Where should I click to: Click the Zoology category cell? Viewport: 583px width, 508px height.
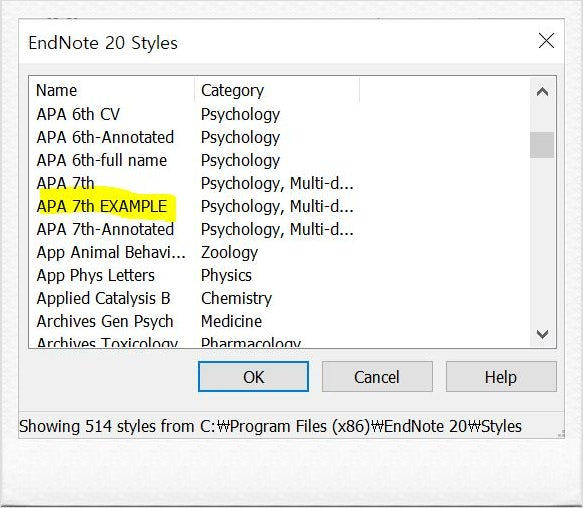(229, 253)
